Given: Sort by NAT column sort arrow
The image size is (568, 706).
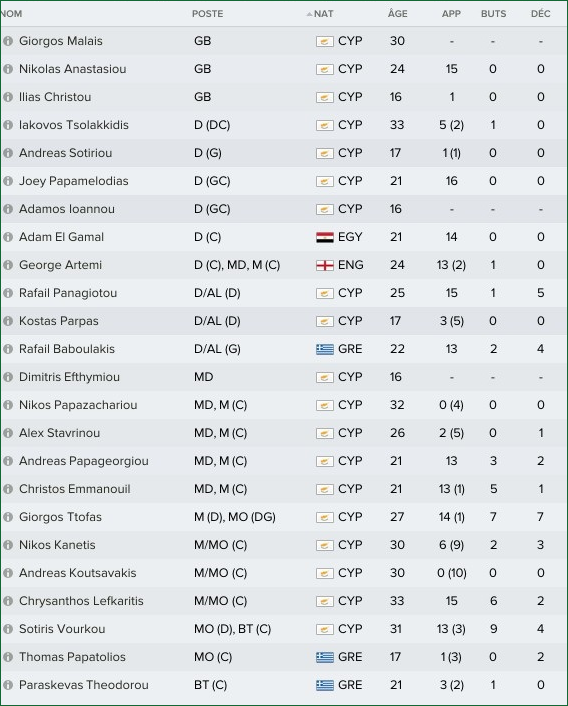Looking at the screenshot, I should coord(309,14).
